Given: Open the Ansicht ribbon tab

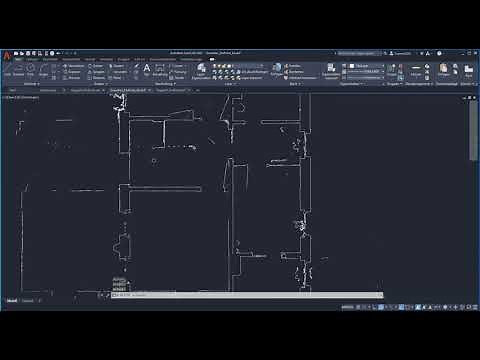Looking at the screenshot, I should [90, 60].
